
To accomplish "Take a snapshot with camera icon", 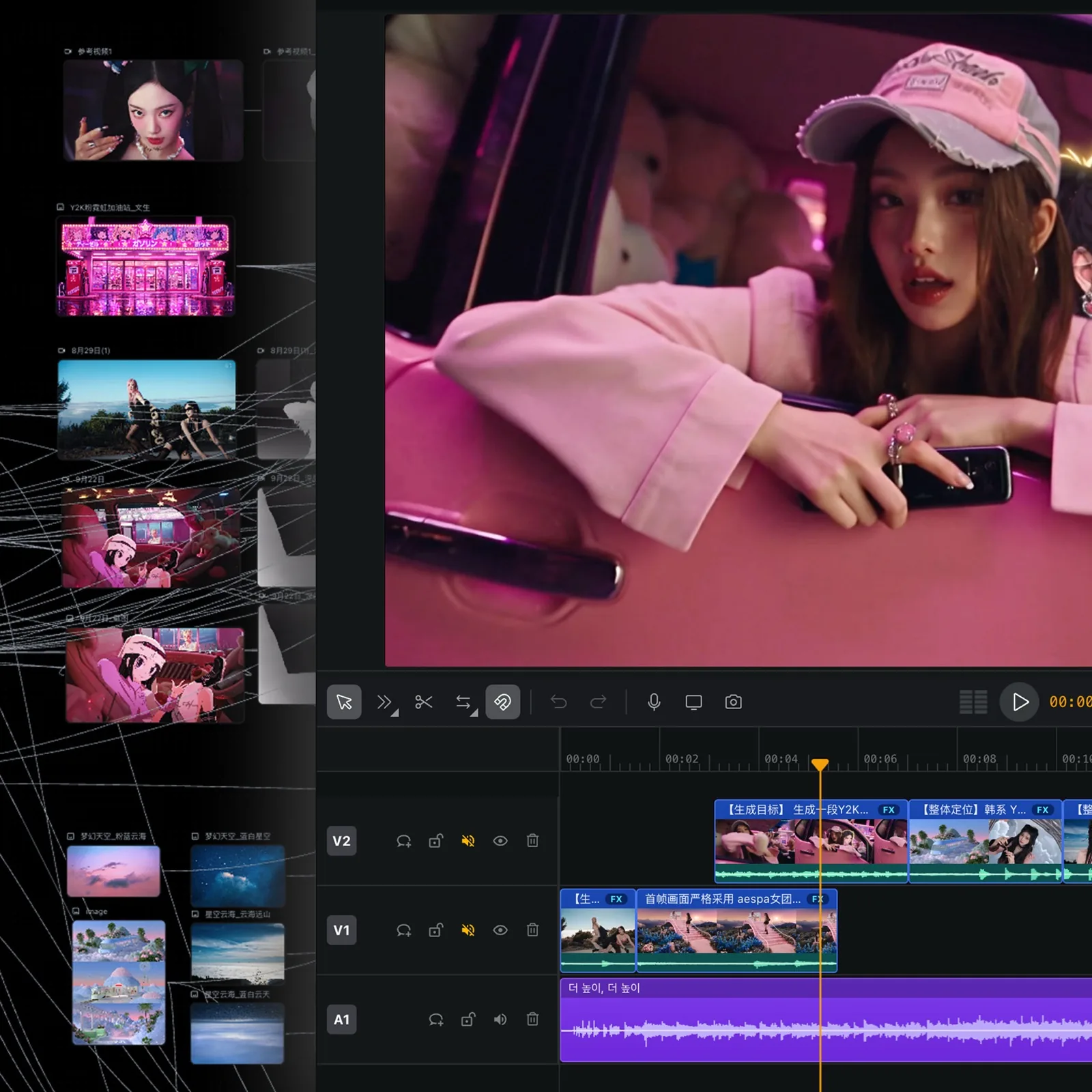I will [733, 702].
